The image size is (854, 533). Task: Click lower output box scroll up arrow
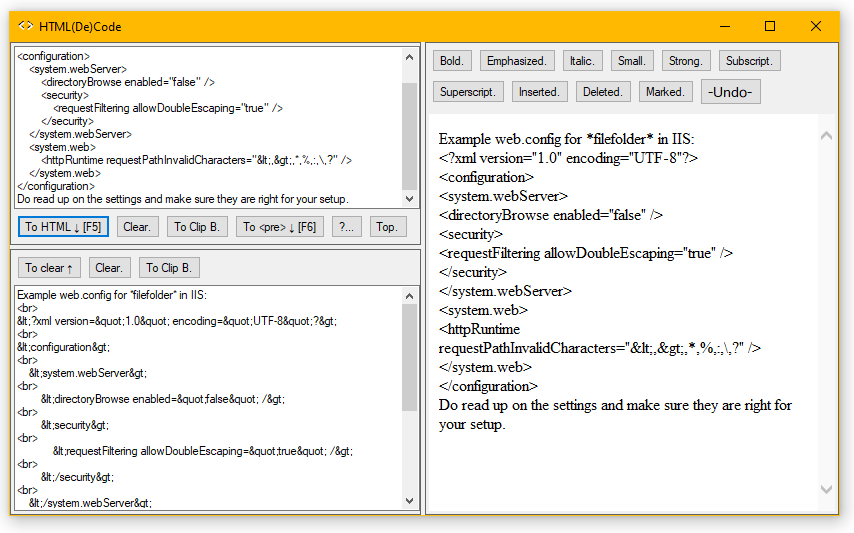pos(410,296)
